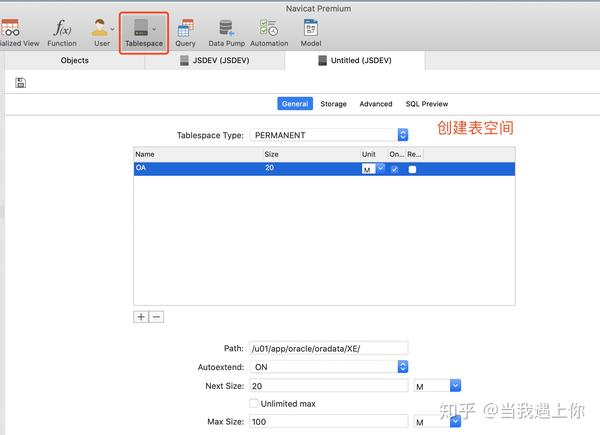Open the Automation toolbar icon
The width and height of the screenshot is (600, 435).
[x=269, y=33]
